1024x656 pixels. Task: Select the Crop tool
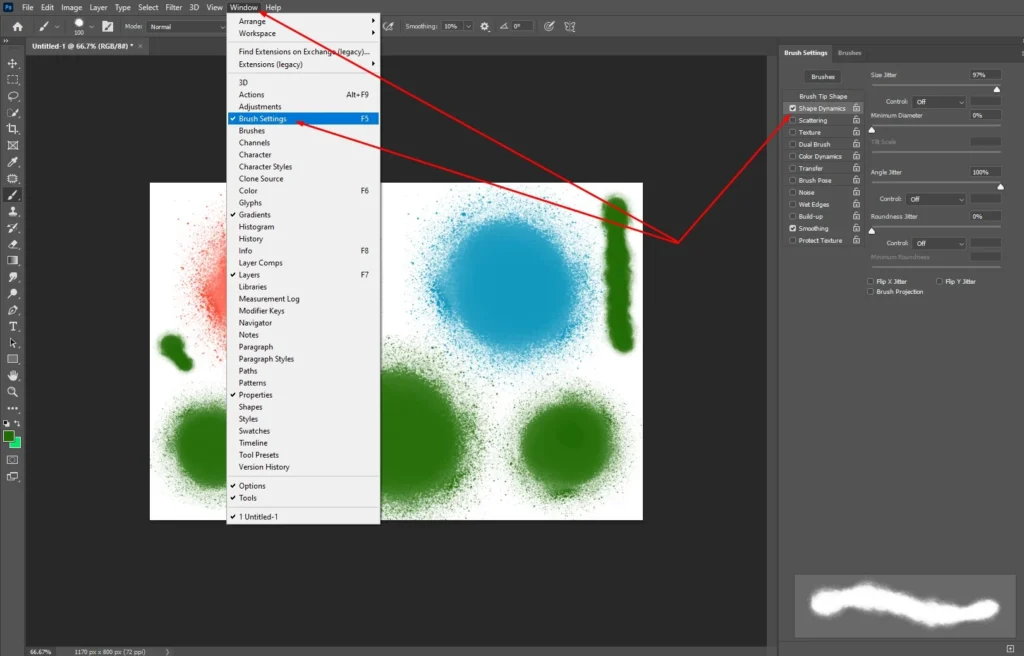[x=12, y=129]
